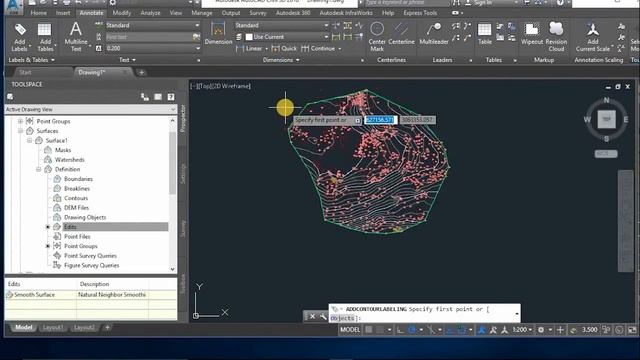Click the Find text search icon
The width and height of the screenshot is (640, 360).
(196, 37)
